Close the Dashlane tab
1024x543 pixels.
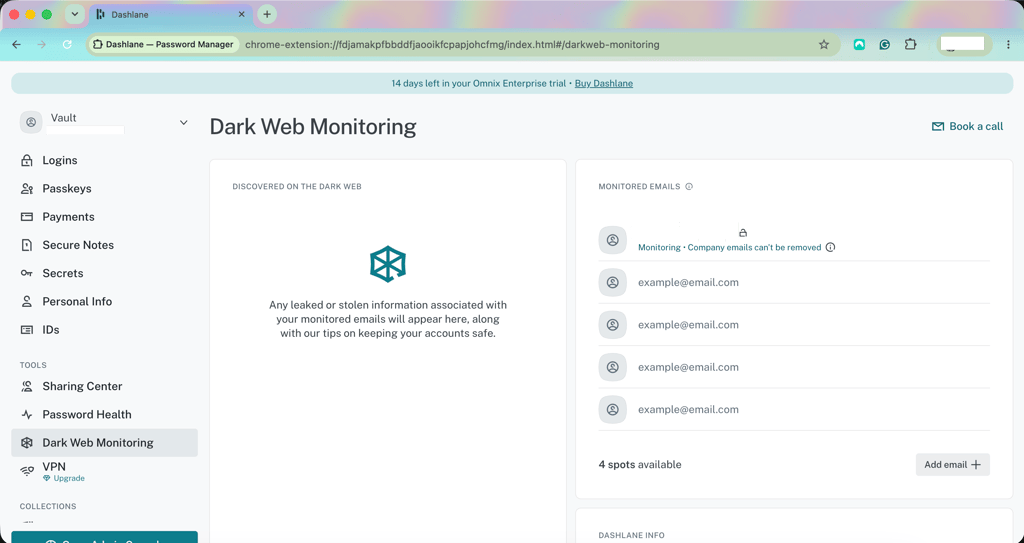(x=242, y=14)
